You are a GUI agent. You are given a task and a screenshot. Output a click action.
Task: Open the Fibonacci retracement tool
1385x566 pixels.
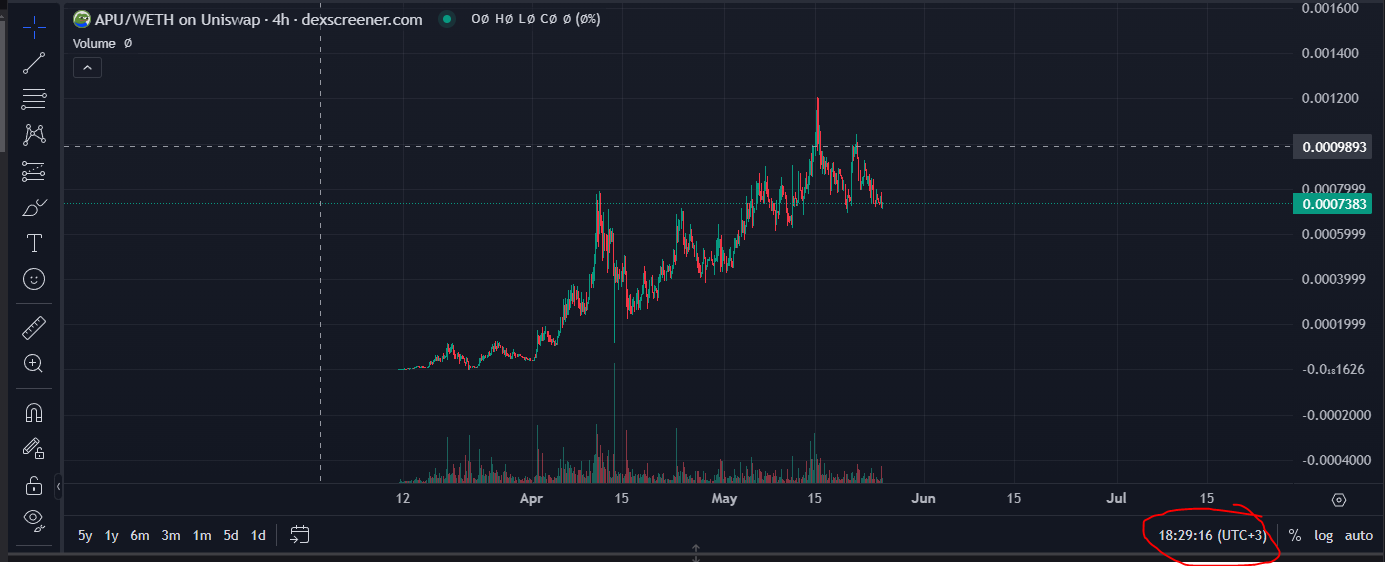click(34, 98)
